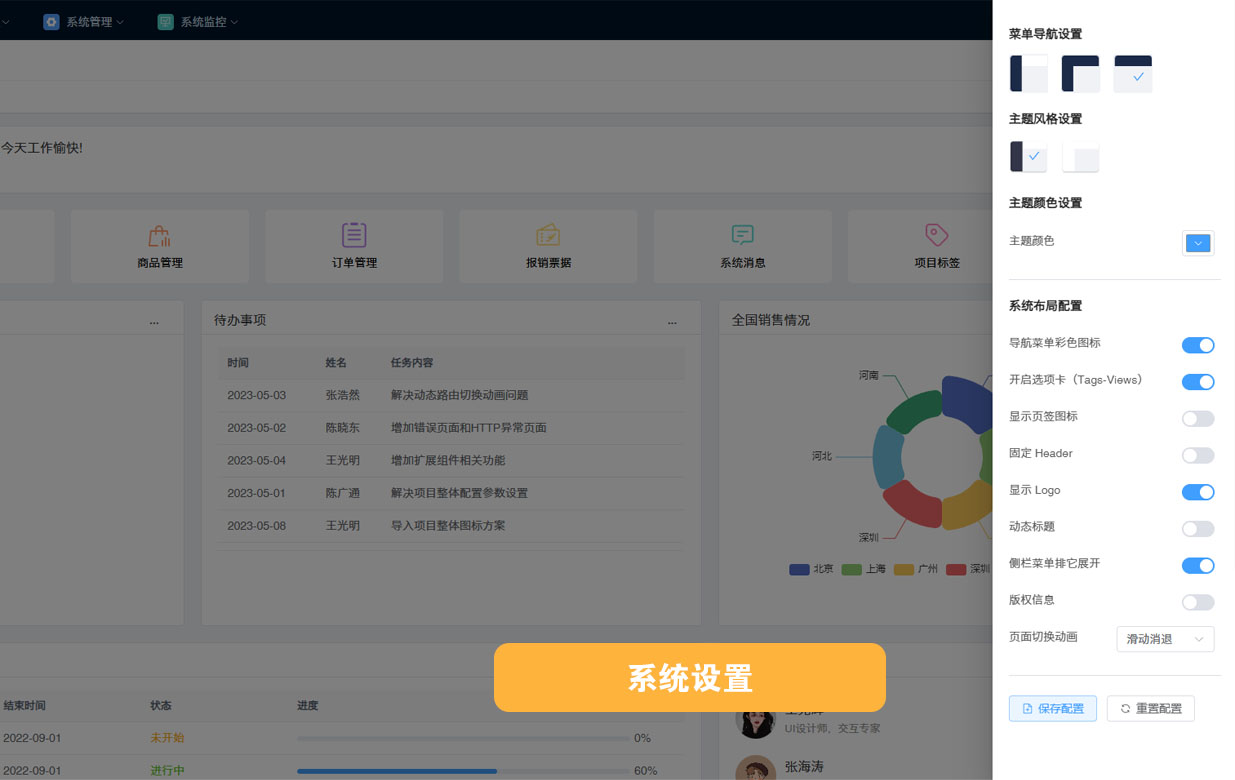The height and width of the screenshot is (780, 1235).
Task: Select the mixed navigation layout thumbnail
Action: click(x=1081, y=74)
